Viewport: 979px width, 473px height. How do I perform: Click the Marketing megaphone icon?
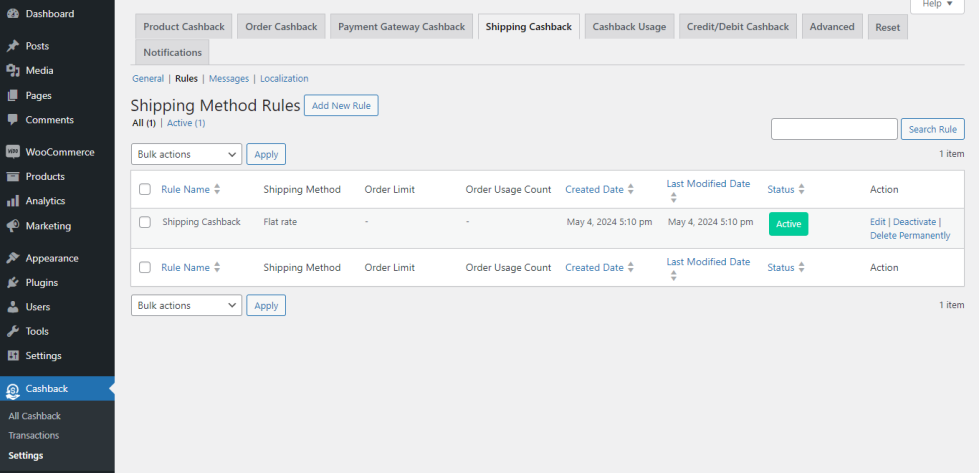point(13,226)
